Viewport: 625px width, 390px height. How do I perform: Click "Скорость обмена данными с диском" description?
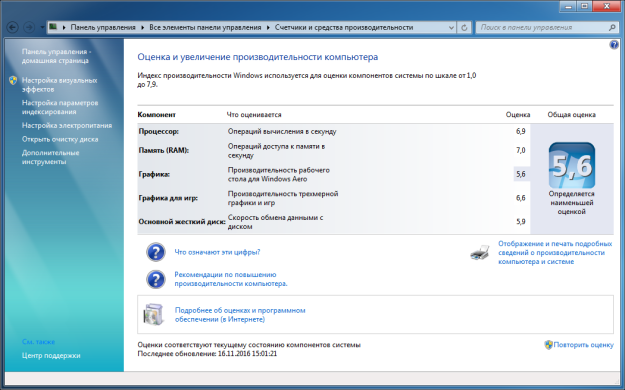click(x=275, y=222)
